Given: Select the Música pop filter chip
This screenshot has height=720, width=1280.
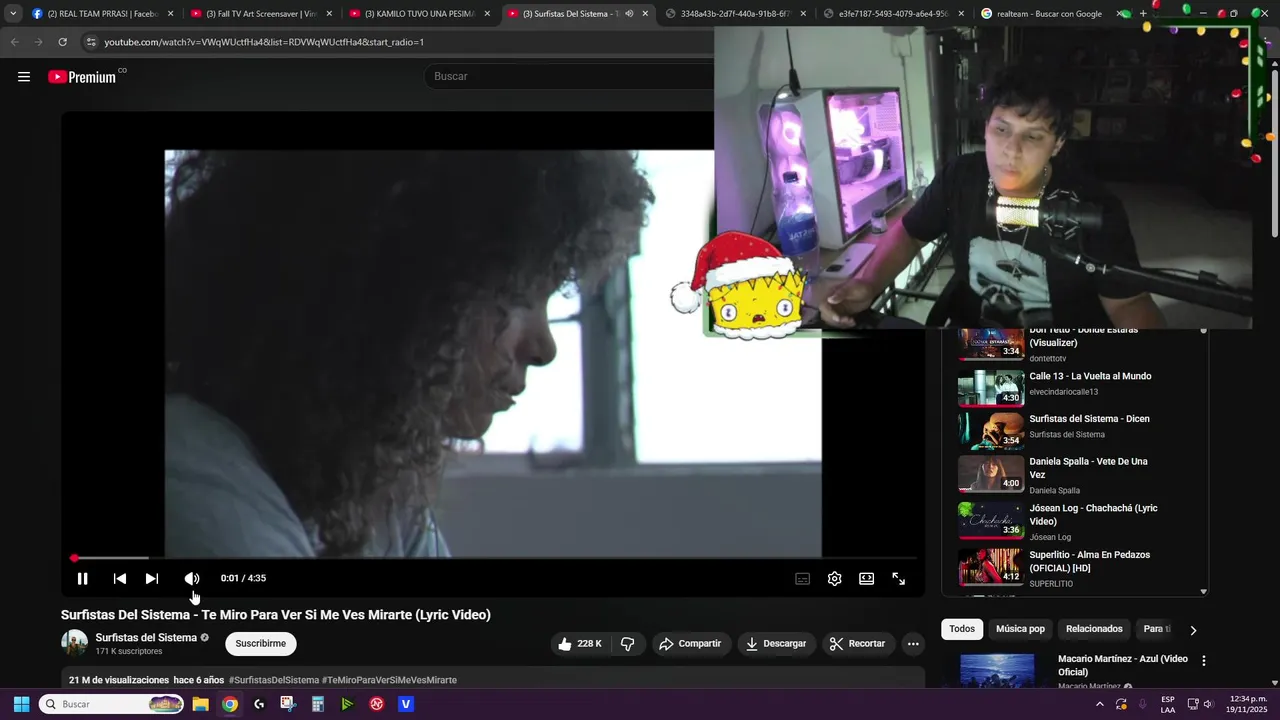Looking at the screenshot, I should pos(1020,629).
